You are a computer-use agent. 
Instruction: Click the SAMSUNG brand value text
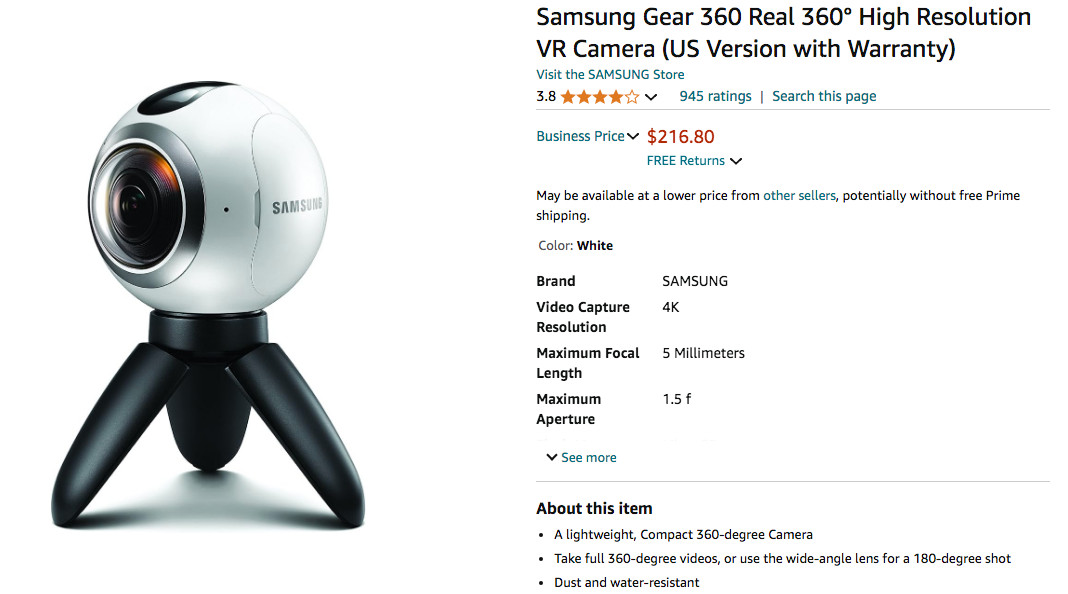click(695, 281)
